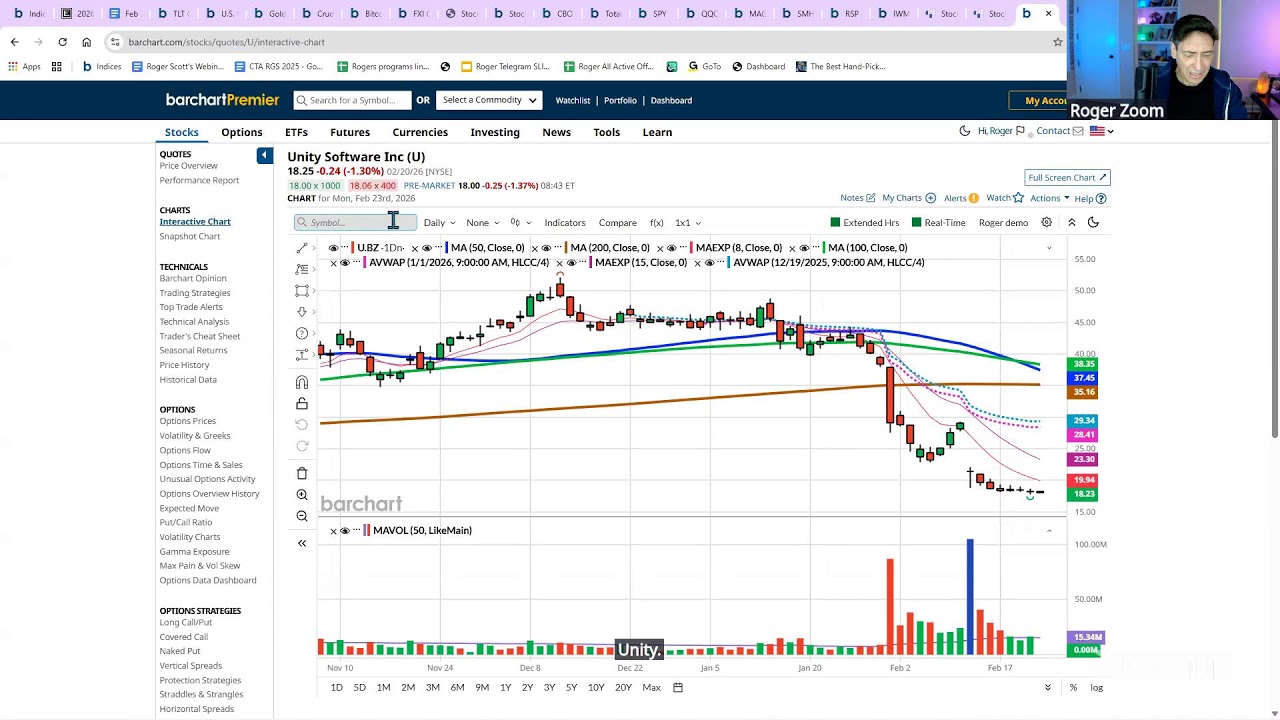The height and width of the screenshot is (720, 1280).
Task: Open Select a Commodity dropdown
Action: click(x=489, y=100)
